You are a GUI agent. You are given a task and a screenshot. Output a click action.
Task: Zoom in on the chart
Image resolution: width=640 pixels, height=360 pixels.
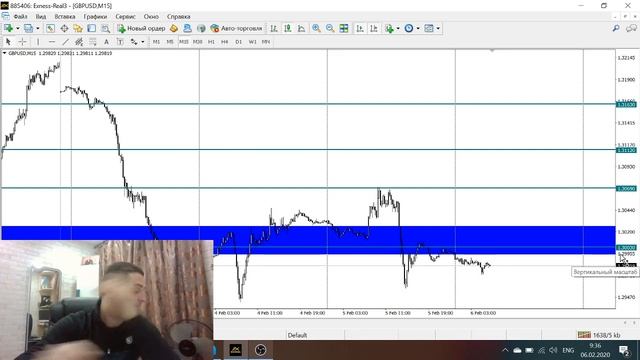coord(316,28)
